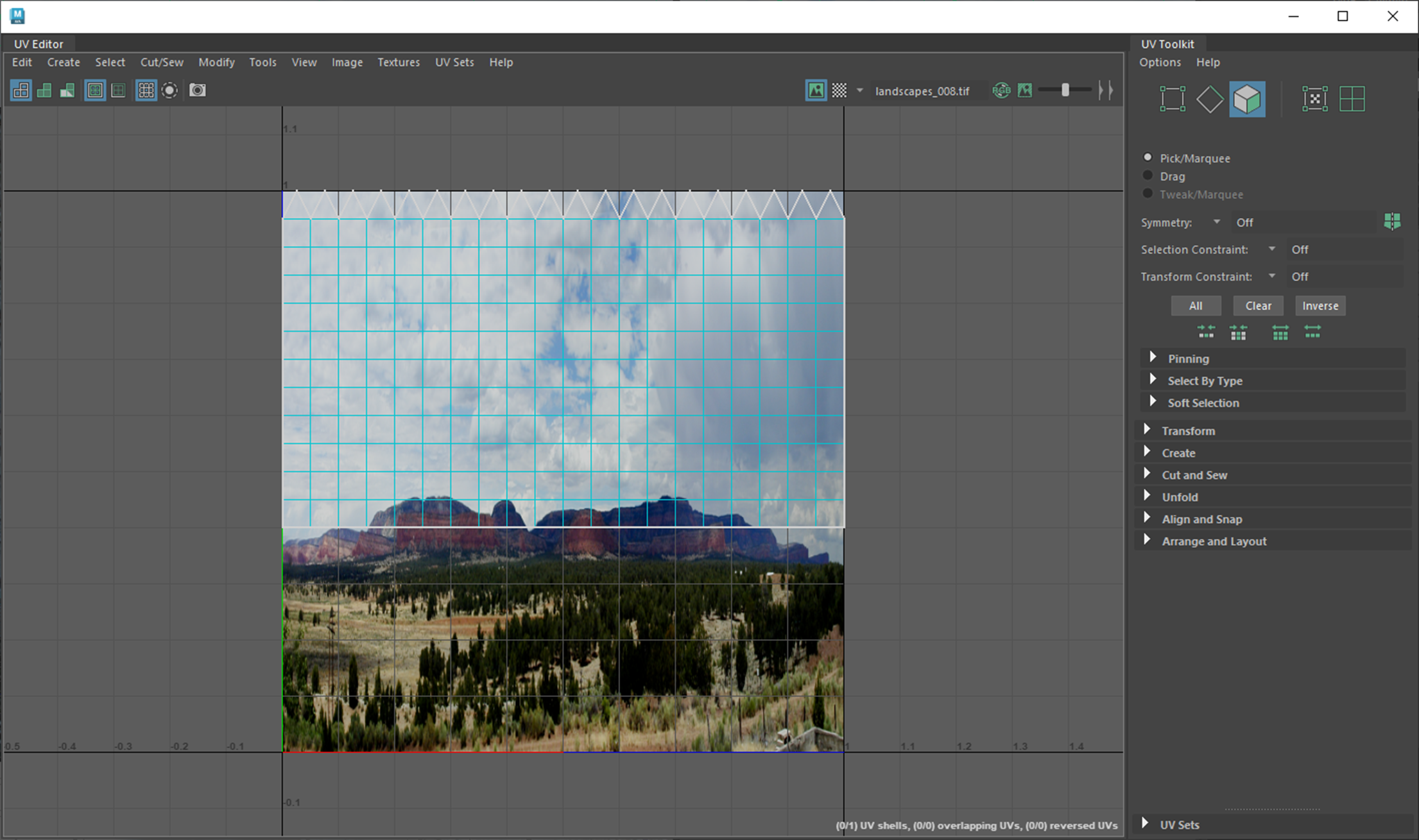Click the image dimming slider handle
Viewport: 1419px width, 840px height.
pos(1065,90)
